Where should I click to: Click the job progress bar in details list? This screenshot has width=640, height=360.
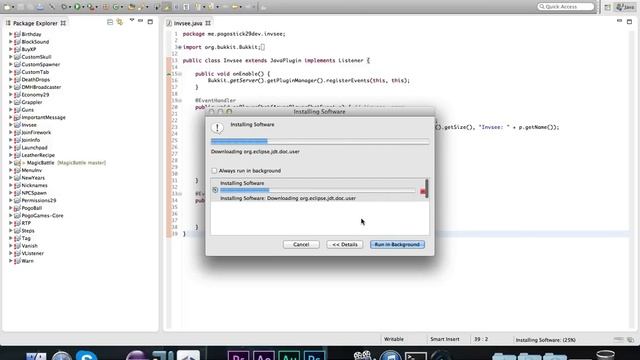pos(318,190)
